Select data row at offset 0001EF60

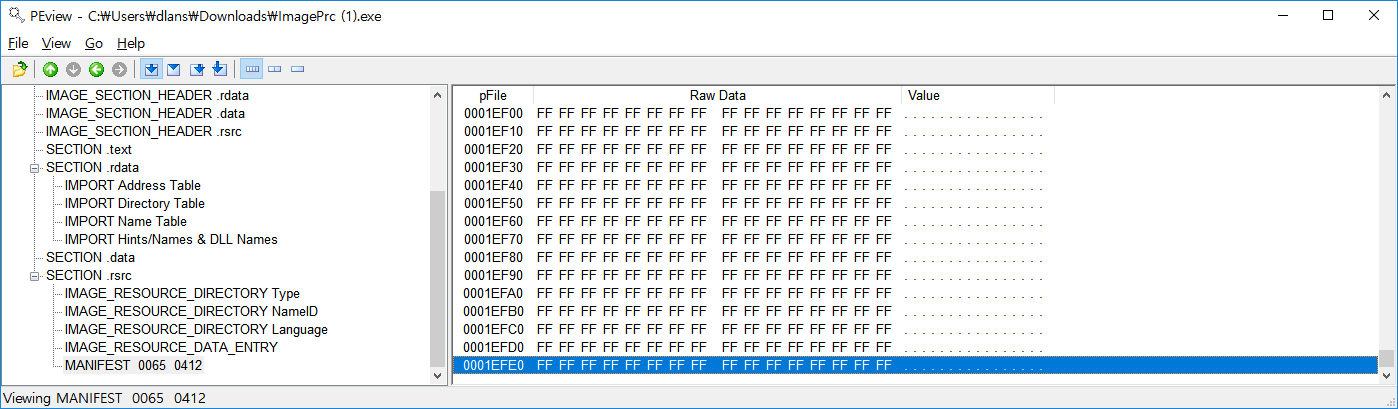tap(915, 221)
